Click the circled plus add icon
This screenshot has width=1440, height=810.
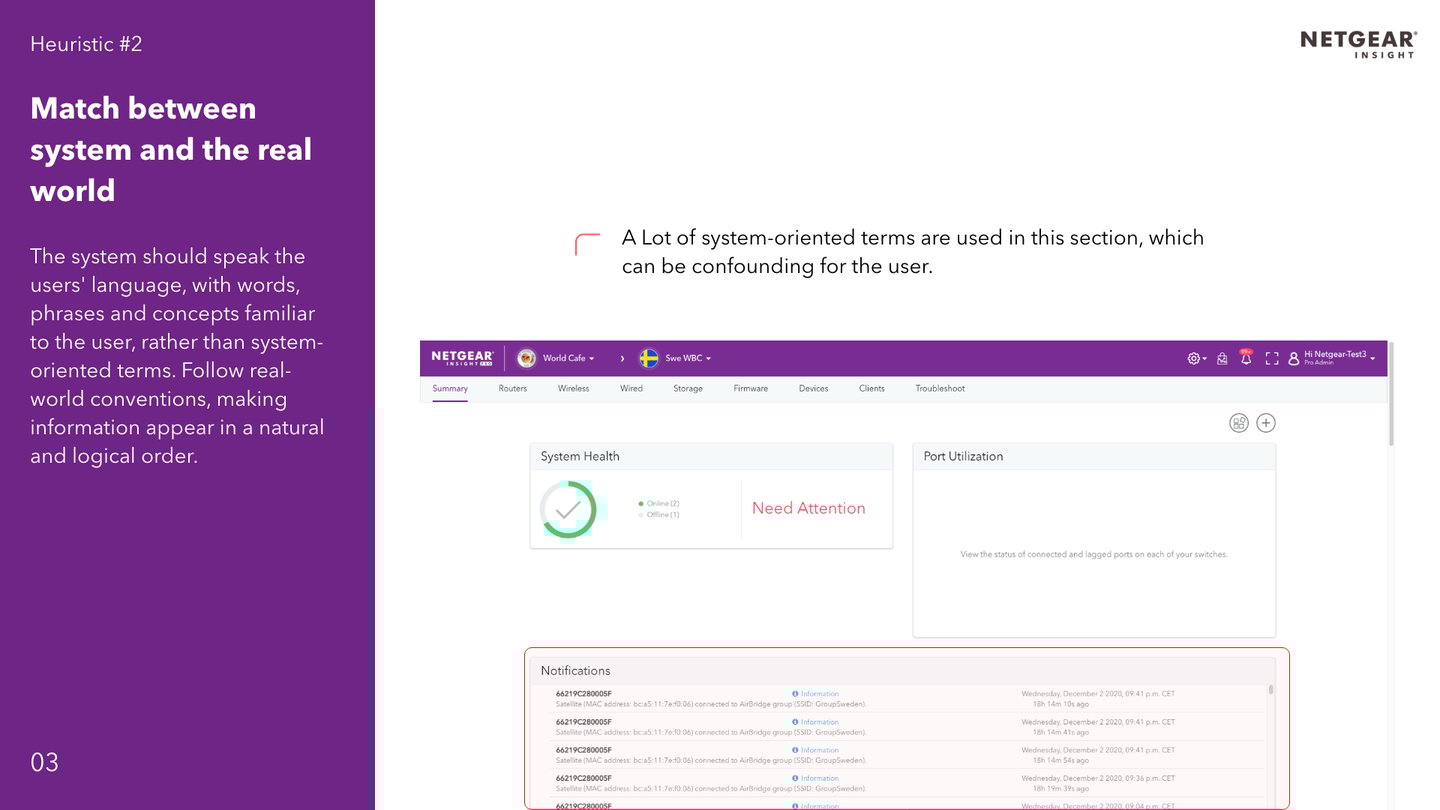(1266, 423)
